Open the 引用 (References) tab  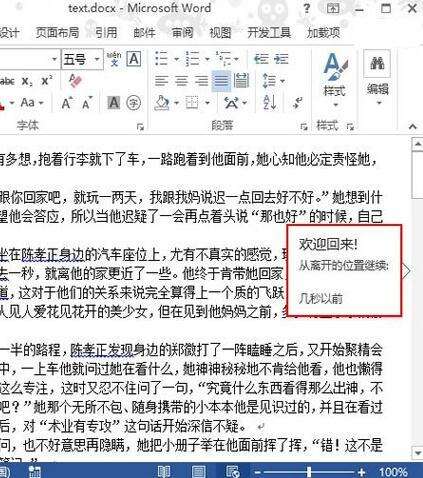(x=106, y=33)
